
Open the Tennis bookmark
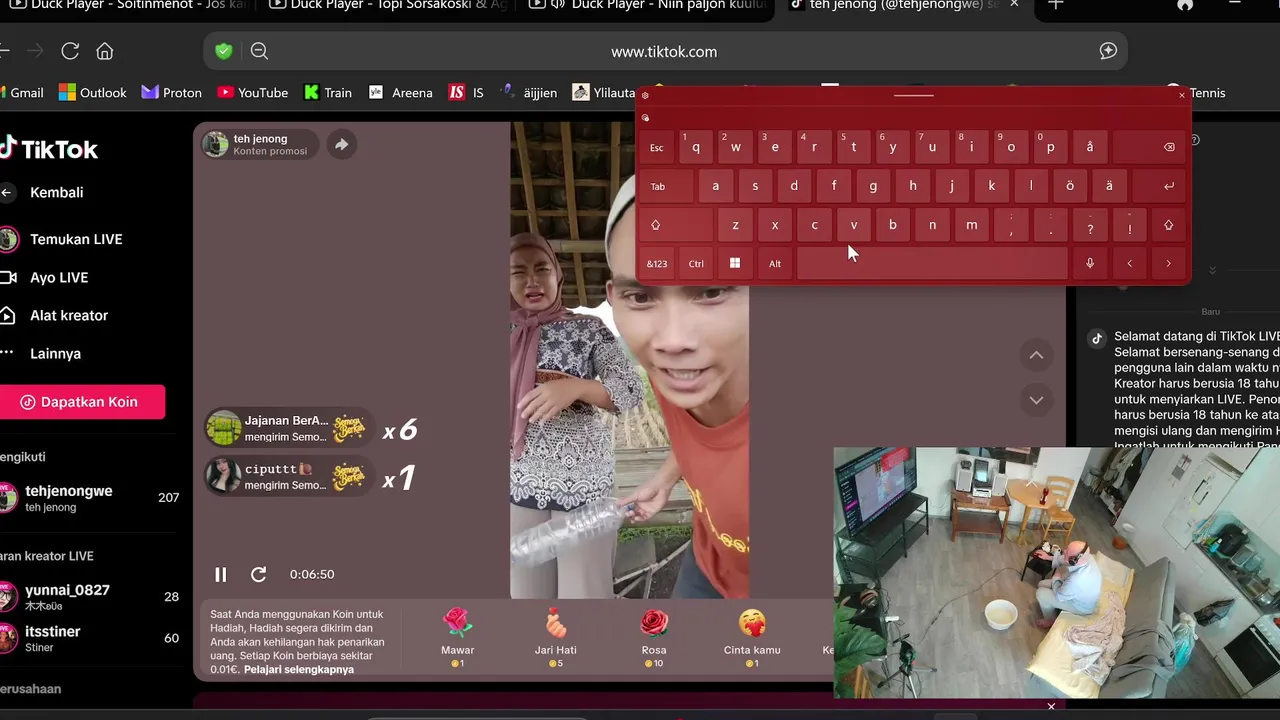[1196, 92]
